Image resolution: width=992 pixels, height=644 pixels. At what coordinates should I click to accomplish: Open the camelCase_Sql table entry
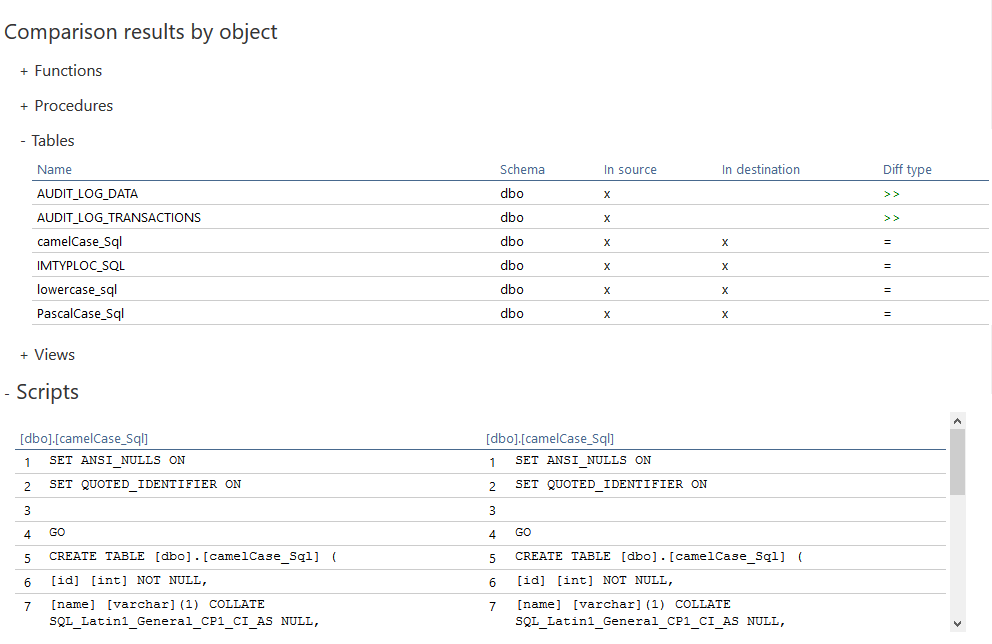click(80, 242)
